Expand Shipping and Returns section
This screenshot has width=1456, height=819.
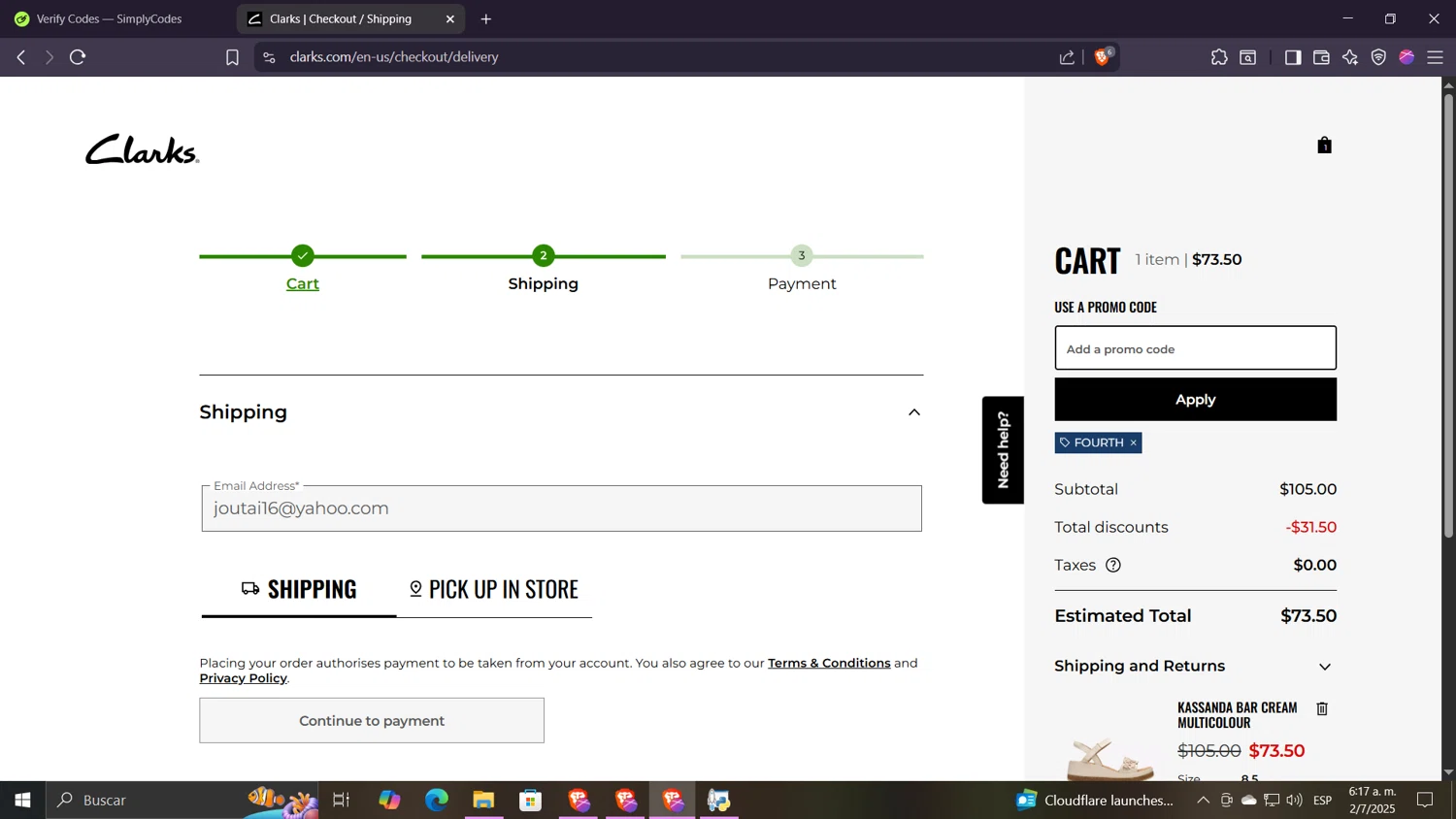[1324, 667]
